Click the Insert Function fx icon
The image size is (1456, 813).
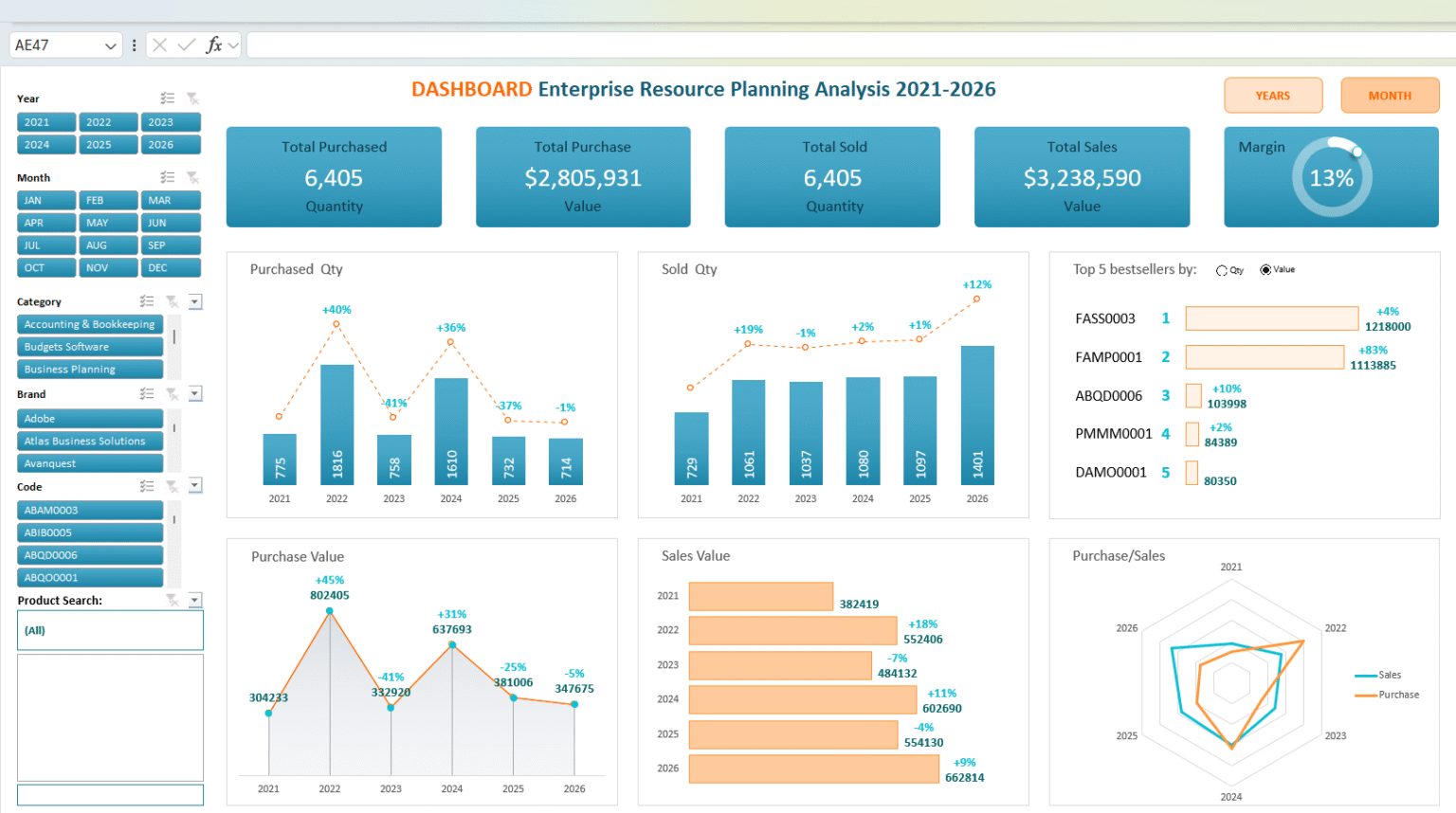pos(214,45)
